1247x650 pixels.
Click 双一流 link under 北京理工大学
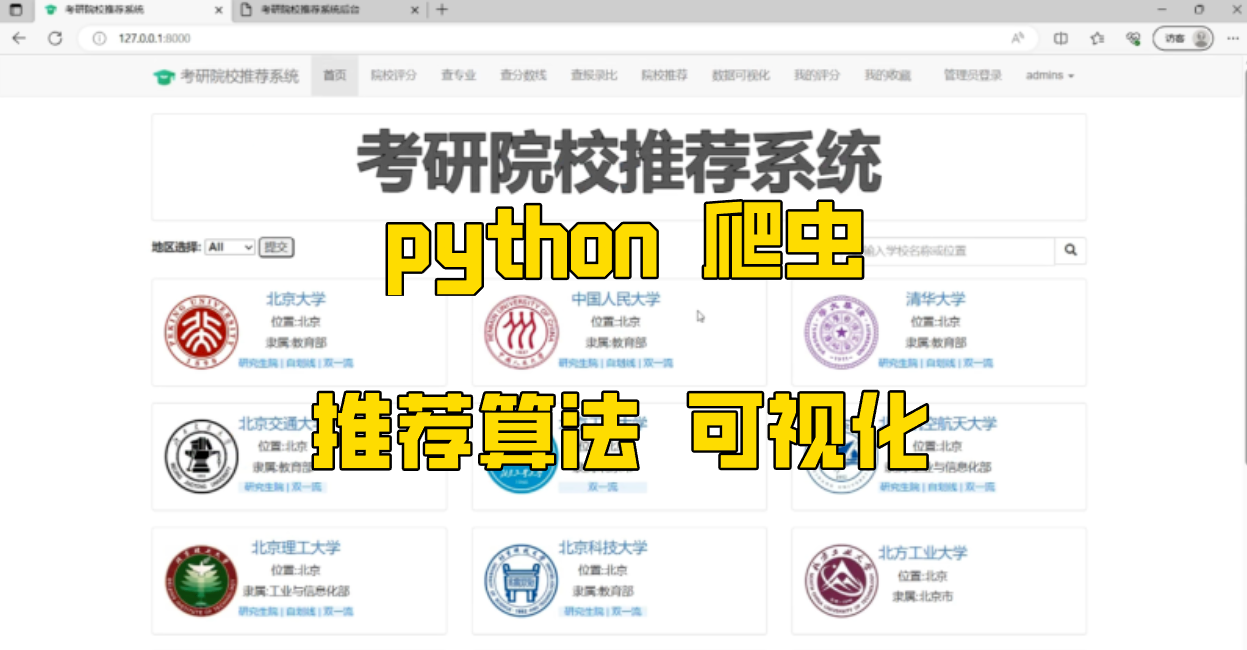[x=338, y=611]
